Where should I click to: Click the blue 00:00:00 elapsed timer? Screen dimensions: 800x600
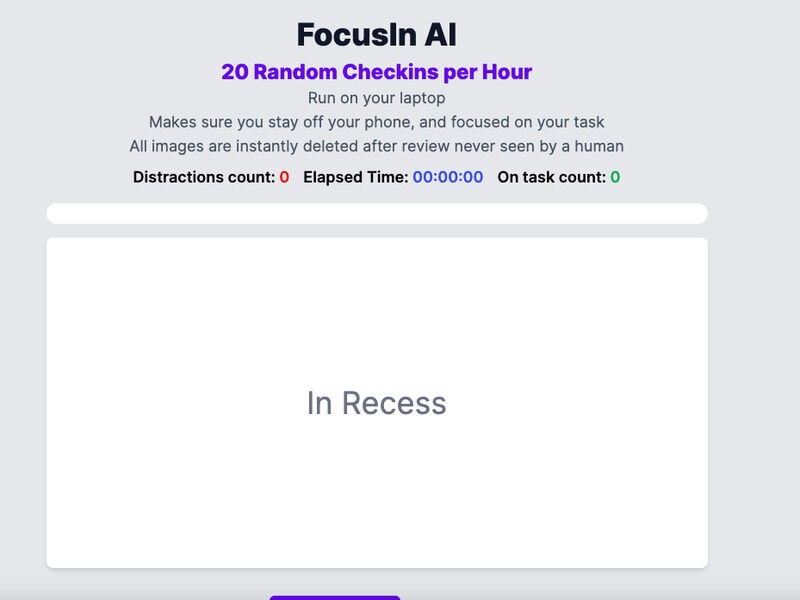[x=448, y=177]
